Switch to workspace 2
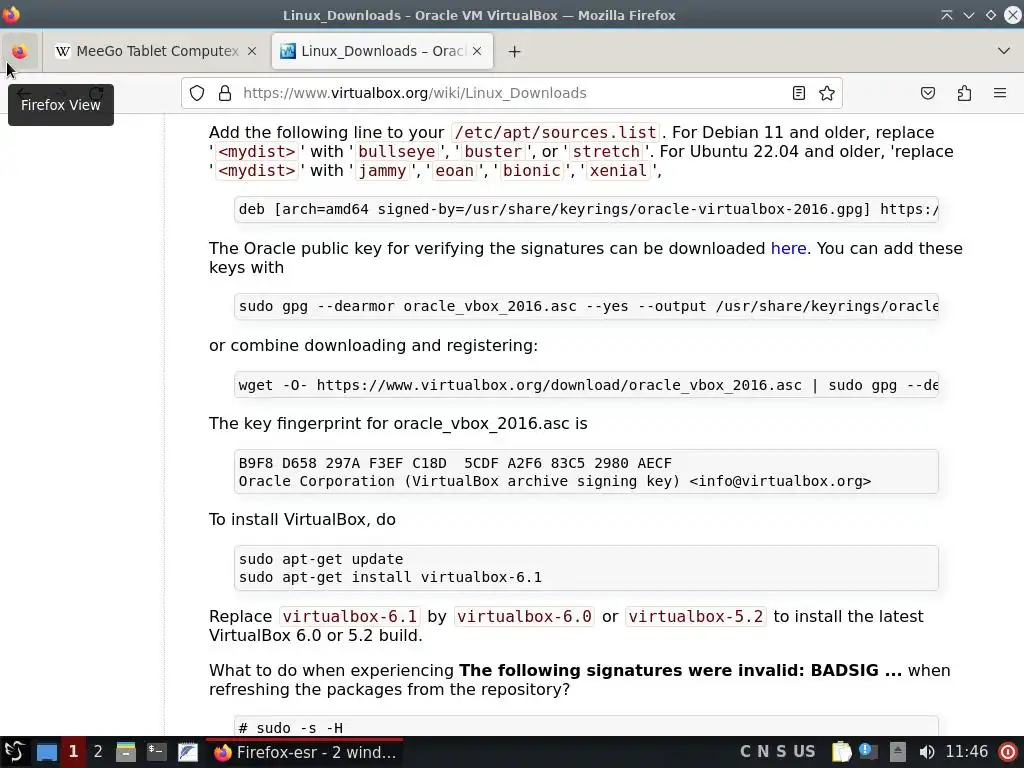Screen dimensions: 1024x768 [x=98, y=752]
